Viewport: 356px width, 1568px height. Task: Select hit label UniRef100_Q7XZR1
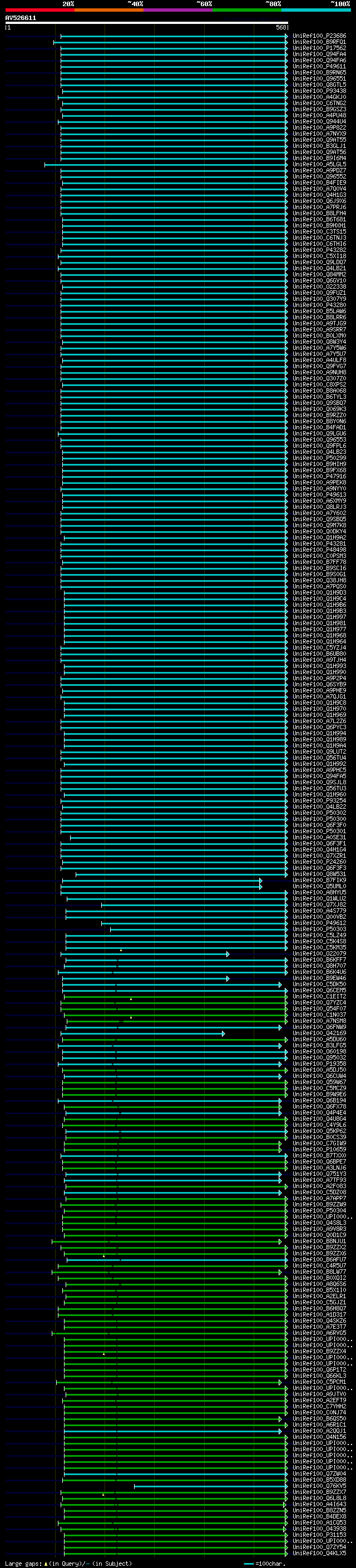point(319,856)
